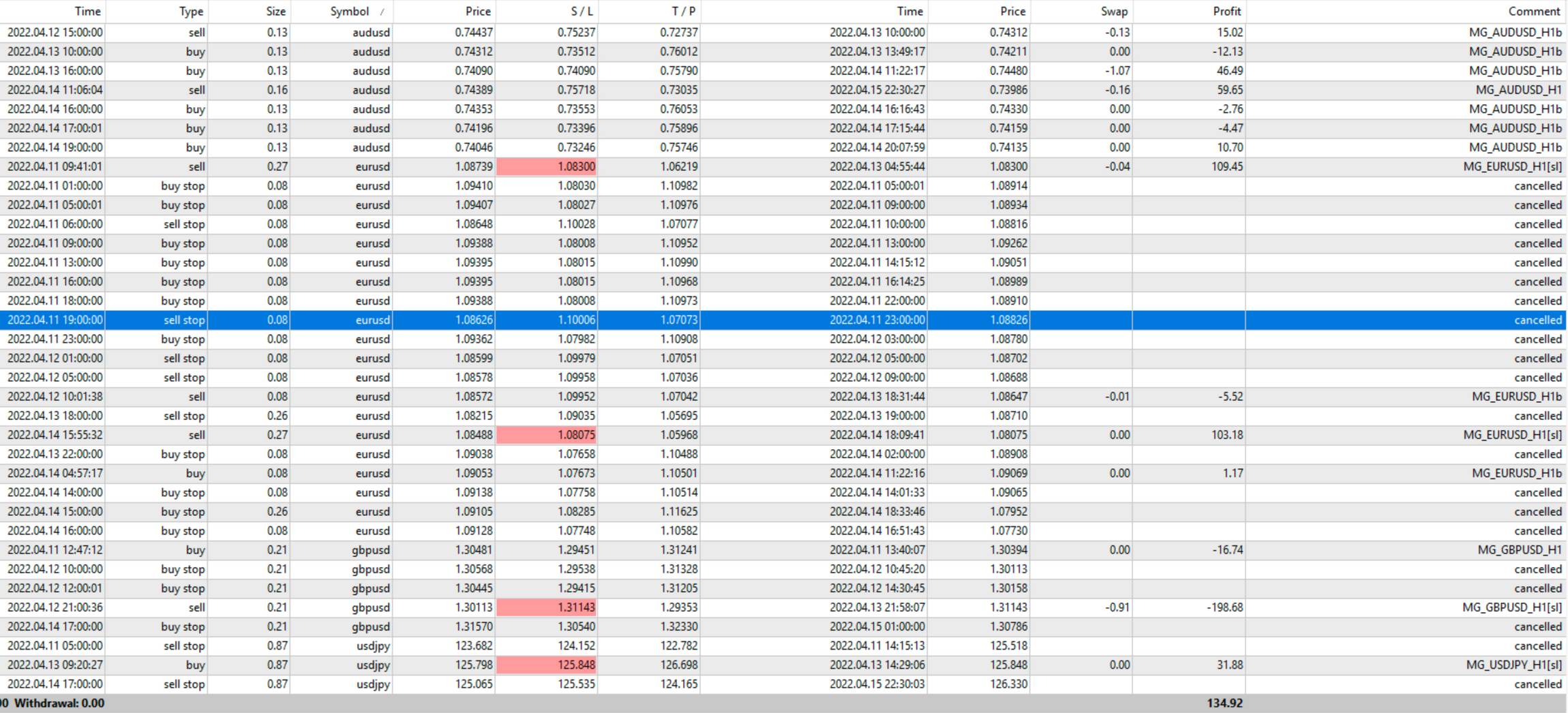This screenshot has height=713, width=1568.
Task: Click the close time 2022.04.15 22:30:27
Action: pos(877,90)
